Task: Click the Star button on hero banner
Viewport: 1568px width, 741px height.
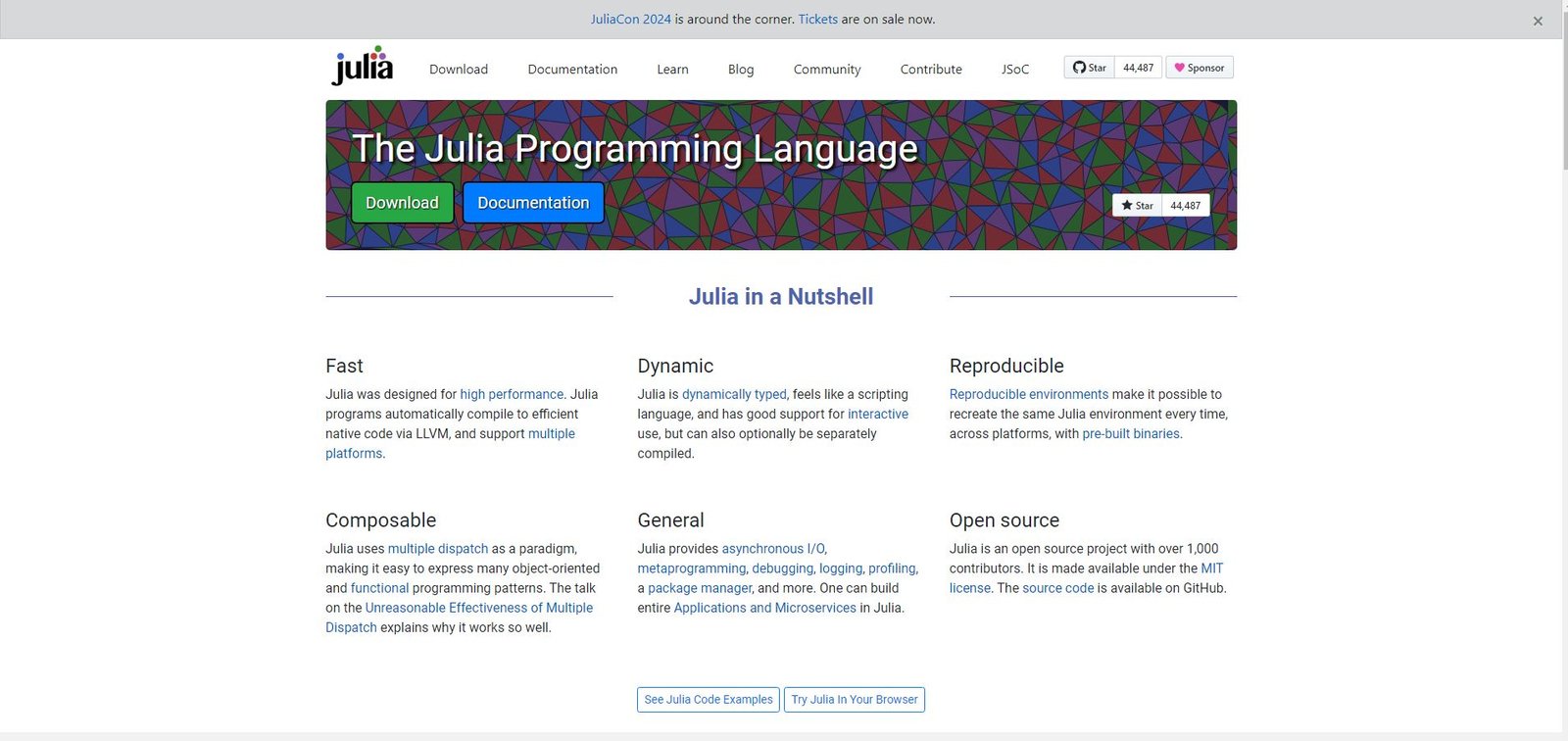Action: click(1137, 205)
